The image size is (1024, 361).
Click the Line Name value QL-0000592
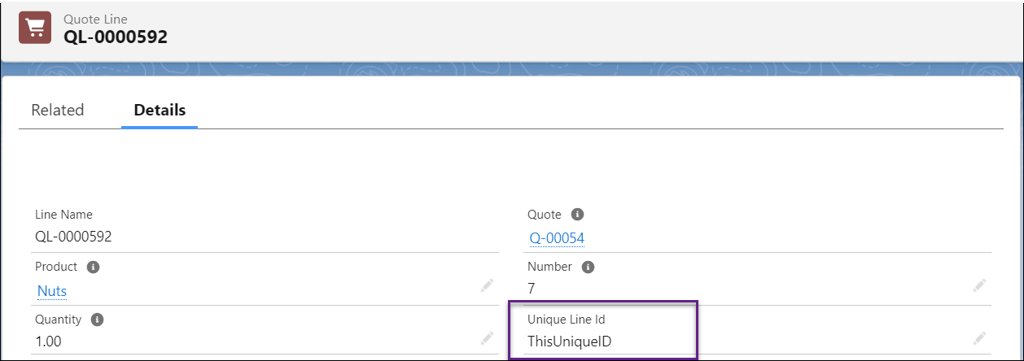coord(74,237)
